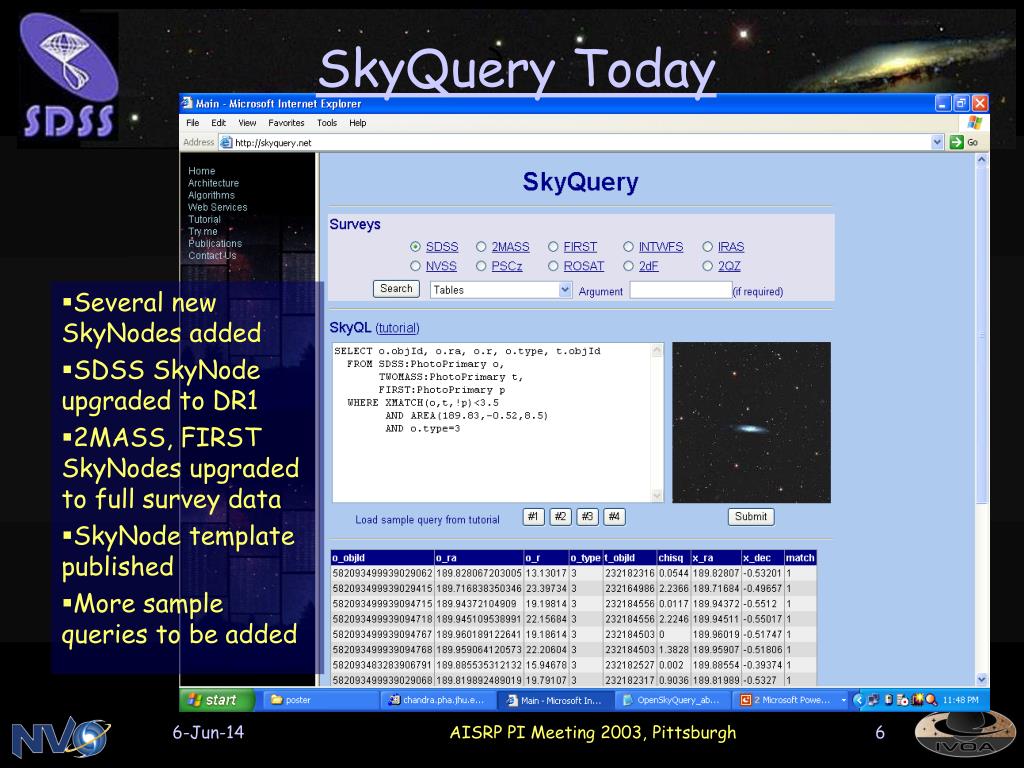Open the 2MASS survey link
The image size is (1024, 768).
pos(510,247)
